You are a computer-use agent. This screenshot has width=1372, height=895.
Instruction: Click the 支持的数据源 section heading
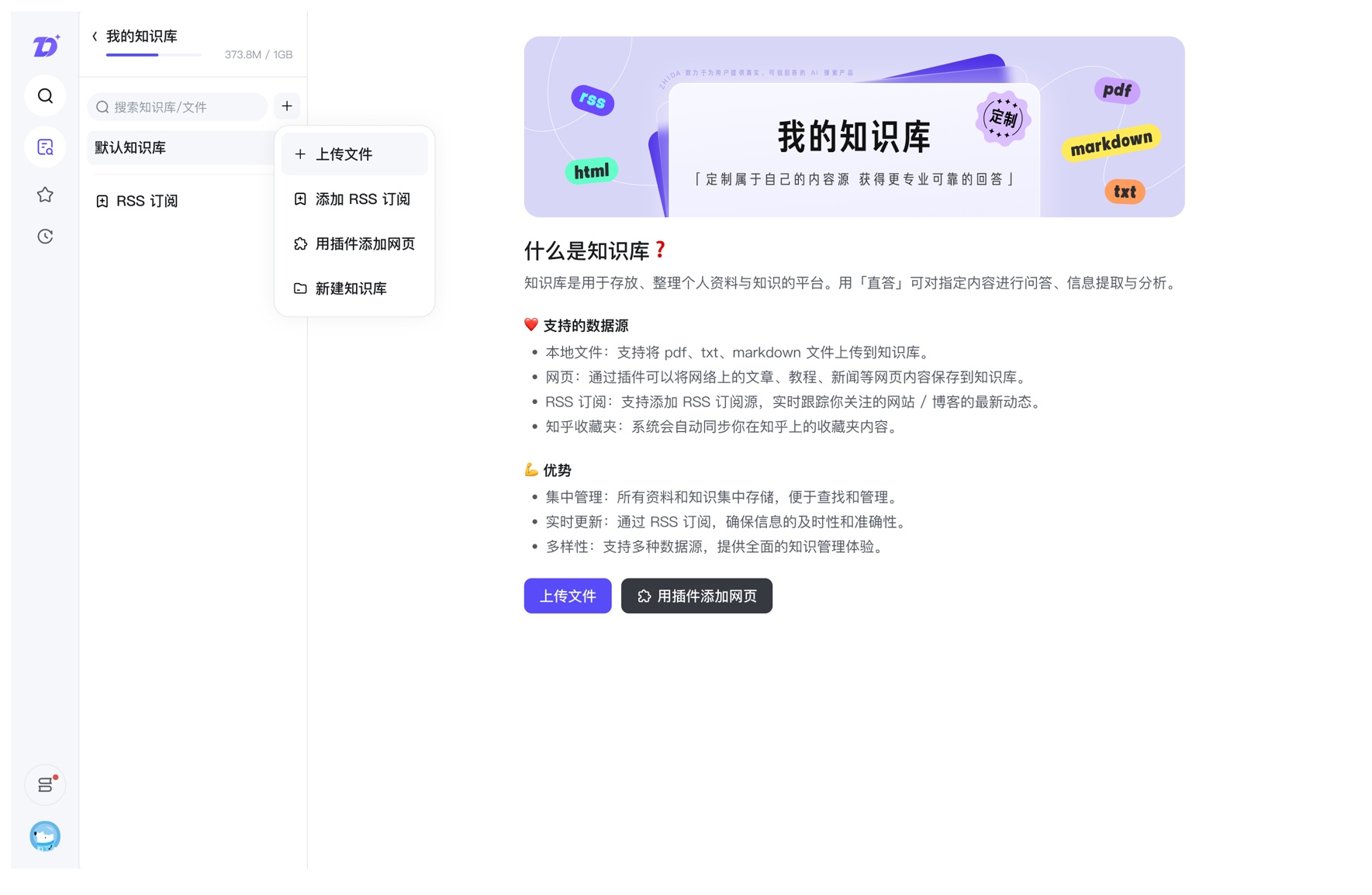tap(576, 326)
